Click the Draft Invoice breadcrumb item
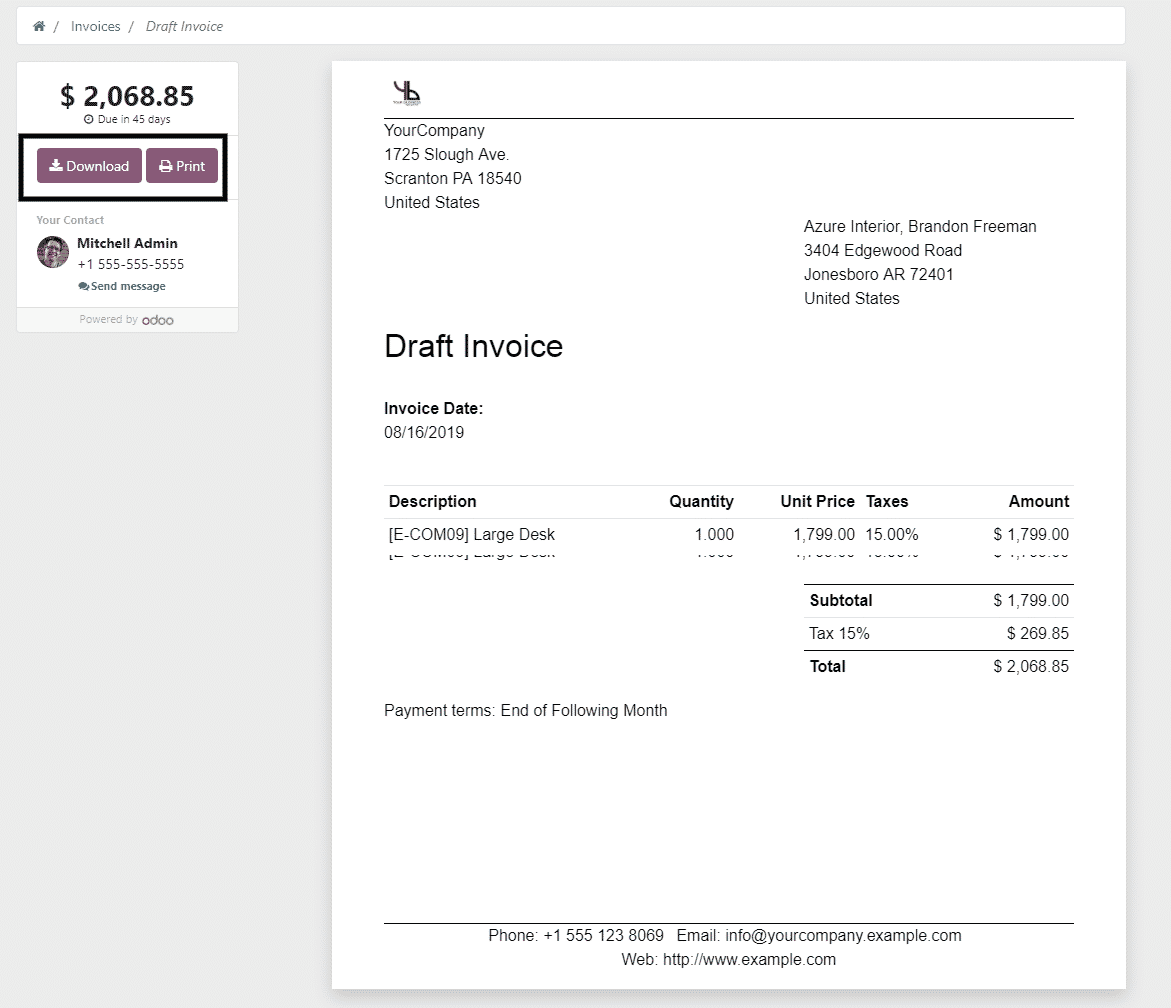 pyautogui.click(x=184, y=26)
